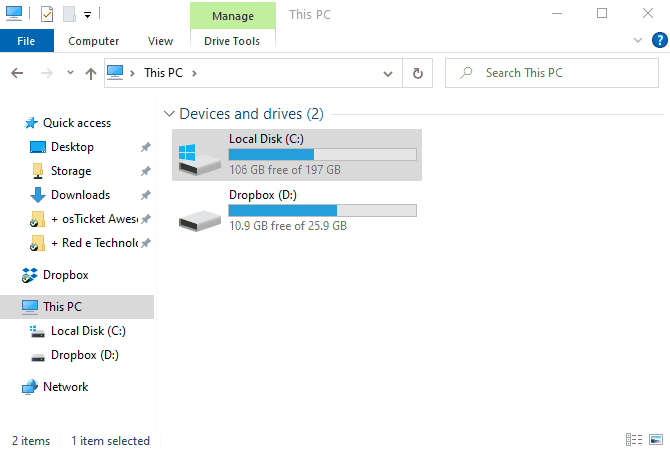
Task: Click the Quick access star icon
Action: click(x=31, y=123)
